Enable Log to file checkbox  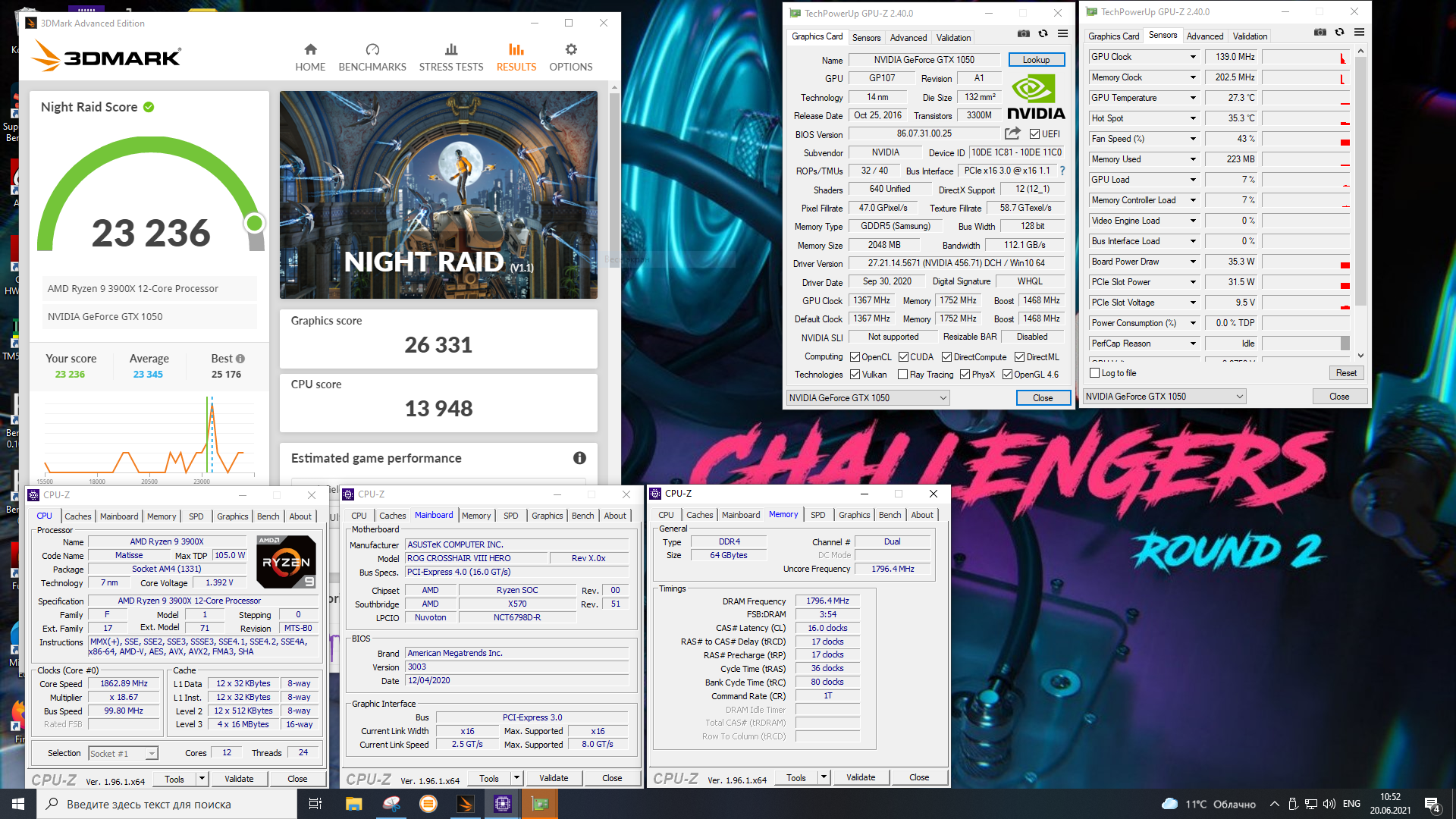pyautogui.click(x=1094, y=373)
